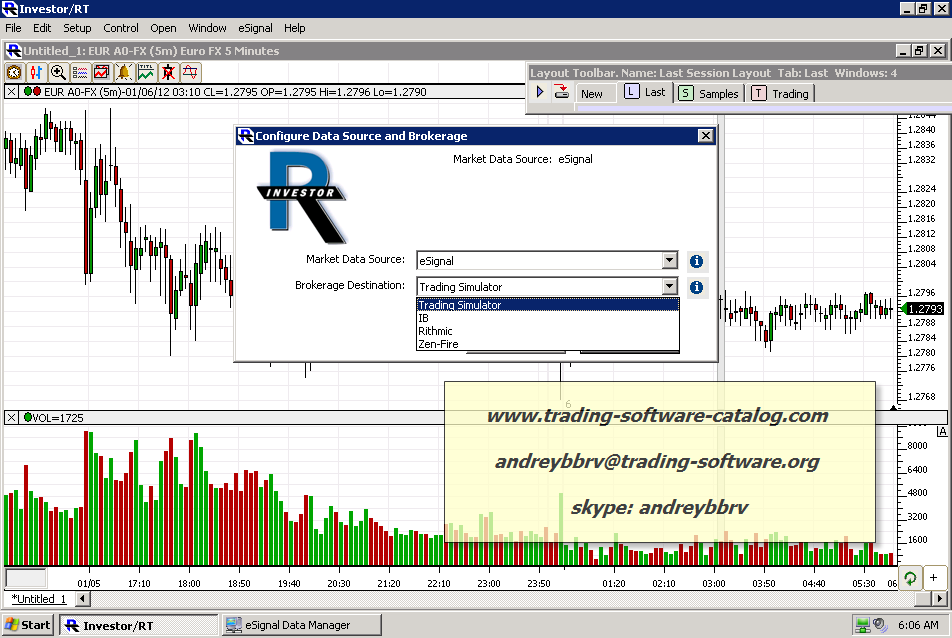The height and width of the screenshot is (638, 952).
Task: Toggle the X box on VOL pane
Action: (11, 417)
